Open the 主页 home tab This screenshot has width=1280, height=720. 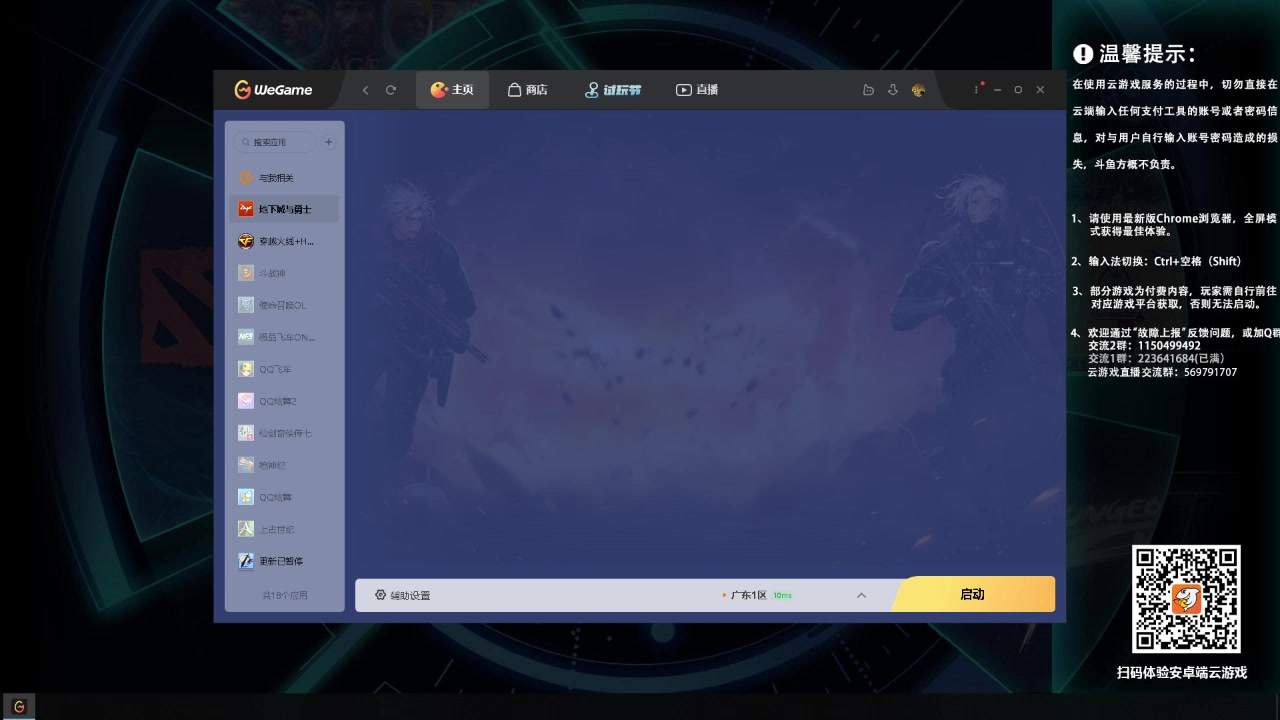[x=452, y=90]
